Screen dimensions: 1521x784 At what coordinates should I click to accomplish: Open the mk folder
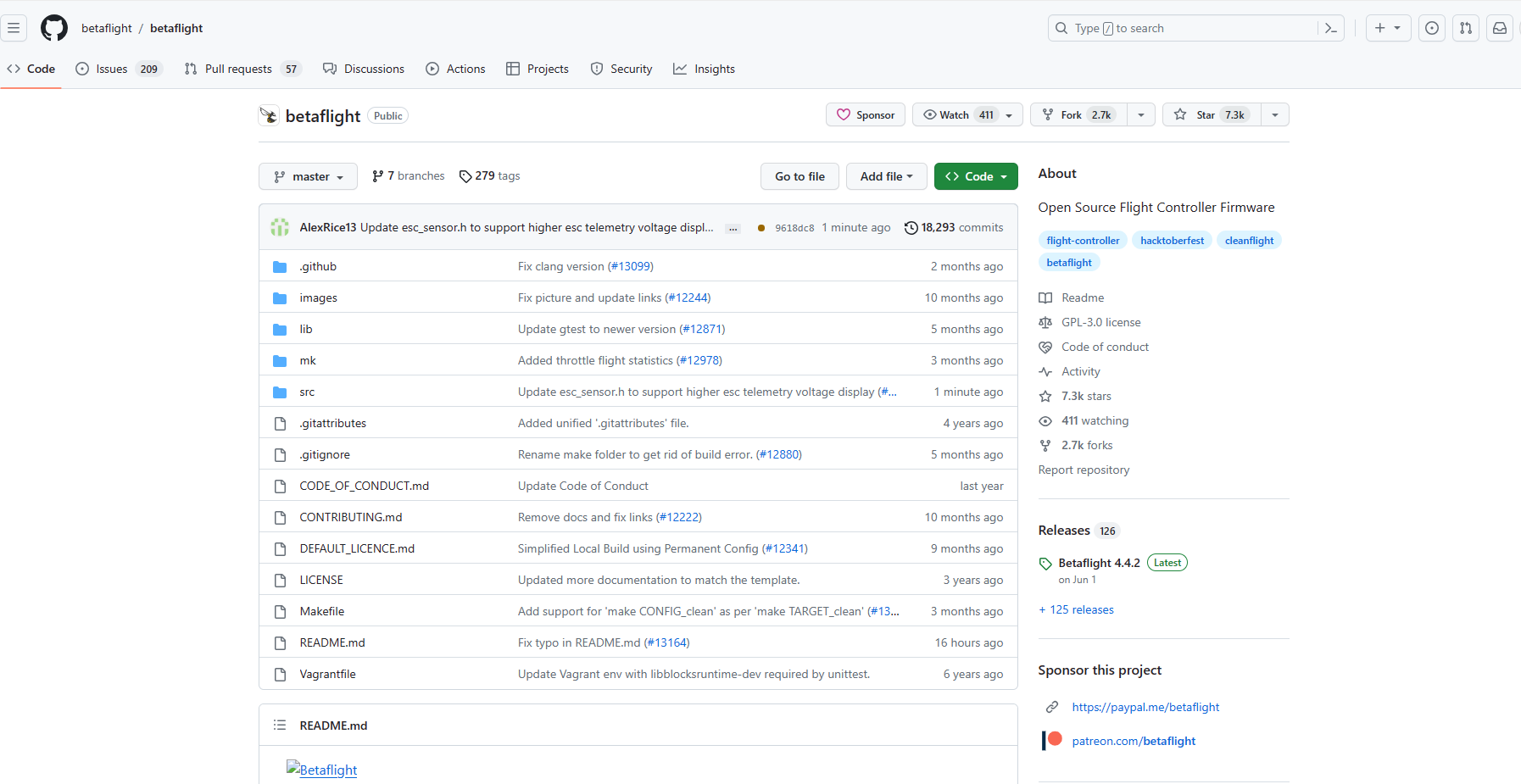point(308,360)
